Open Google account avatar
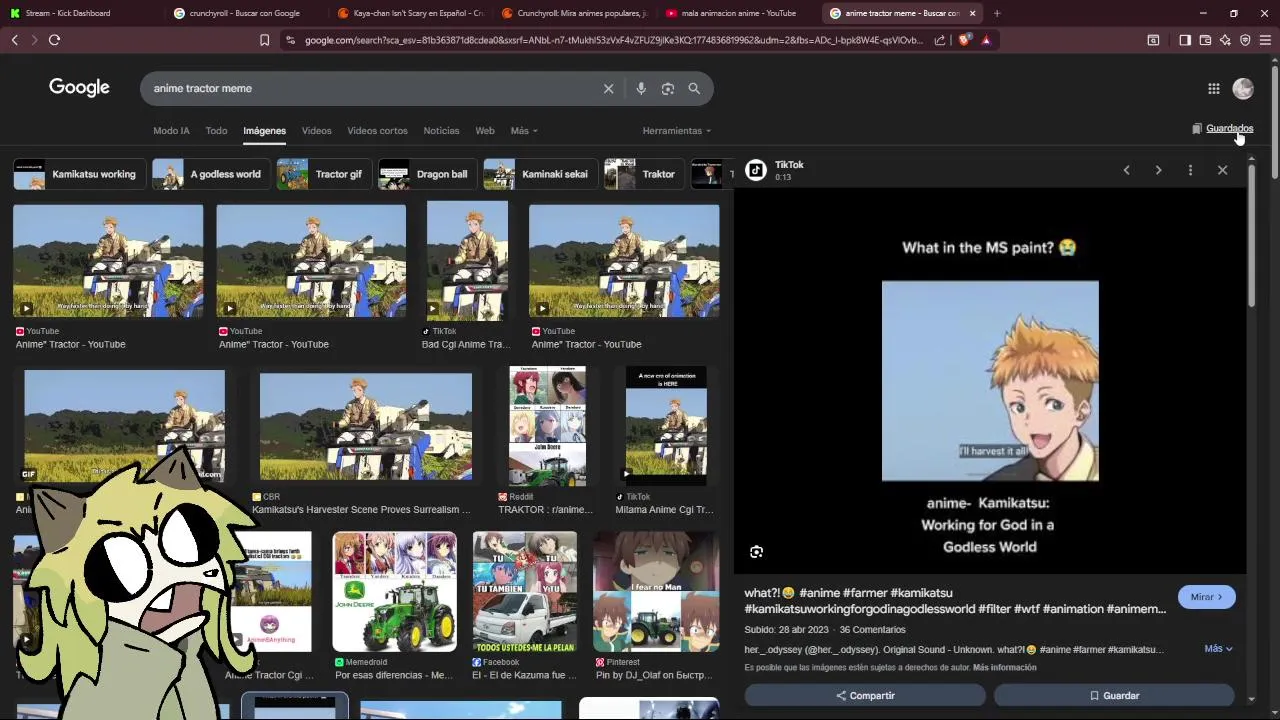 [1243, 89]
